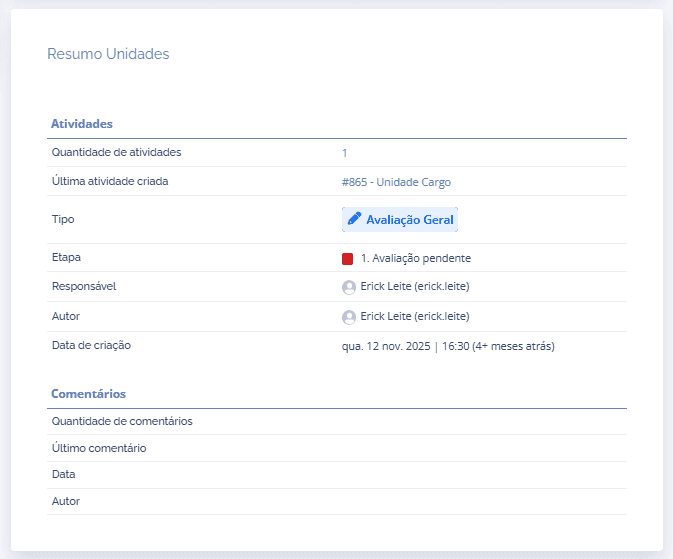This screenshot has height=559, width=673.
Task: Select the Atividades section heading
Action: (x=82, y=124)
